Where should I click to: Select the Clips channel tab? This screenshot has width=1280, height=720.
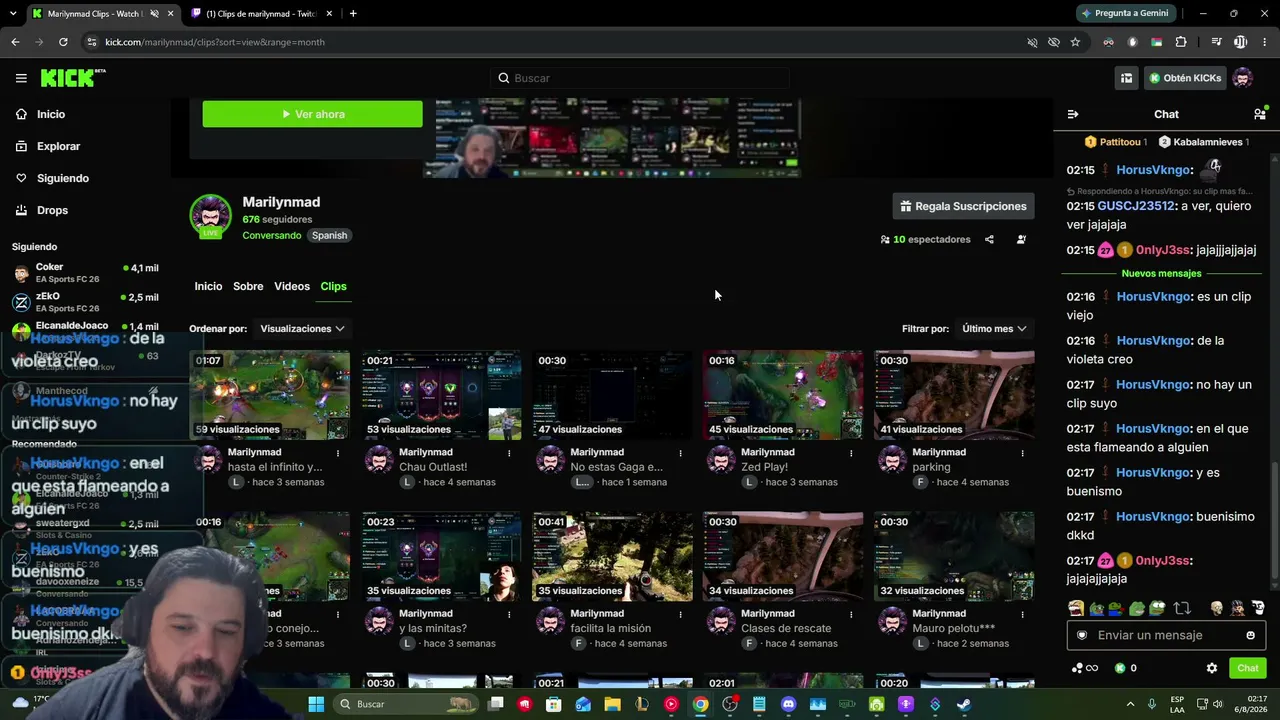(x=333, y=286)
